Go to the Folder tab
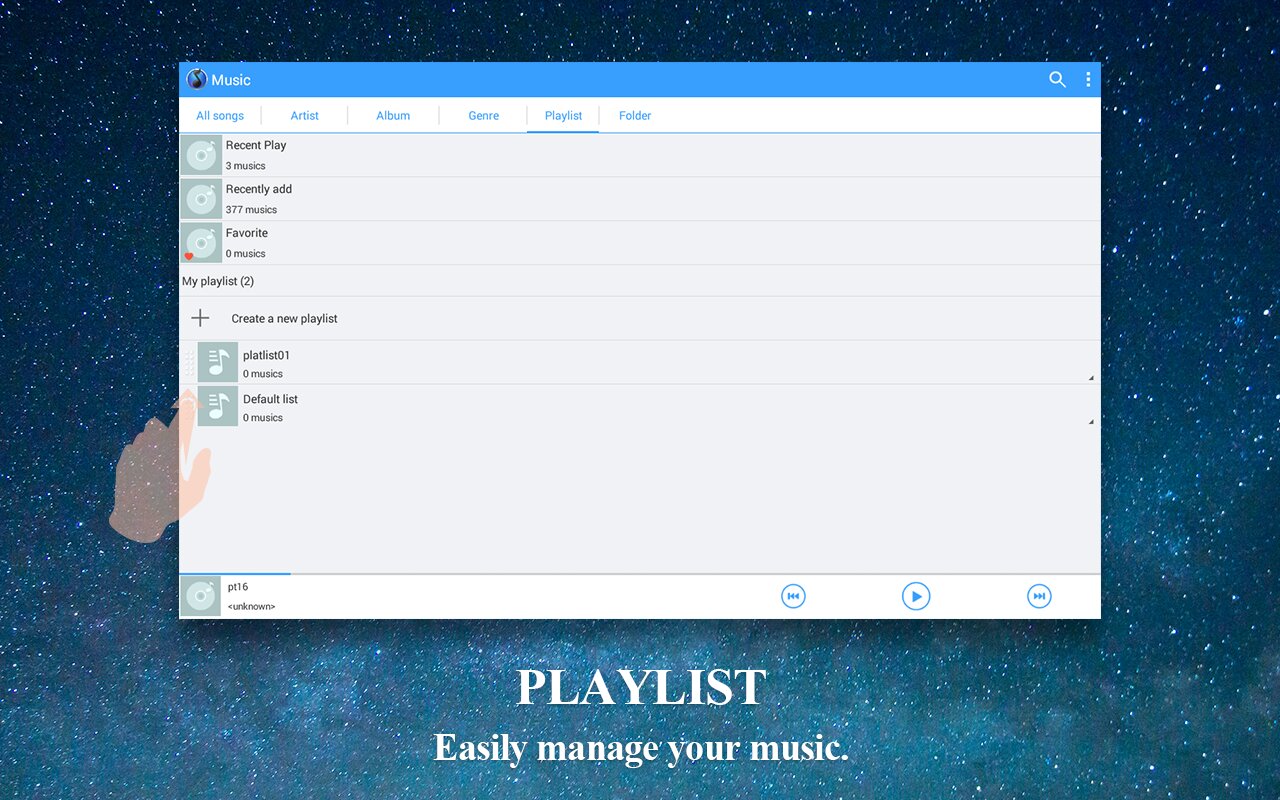 pos(634,116)
